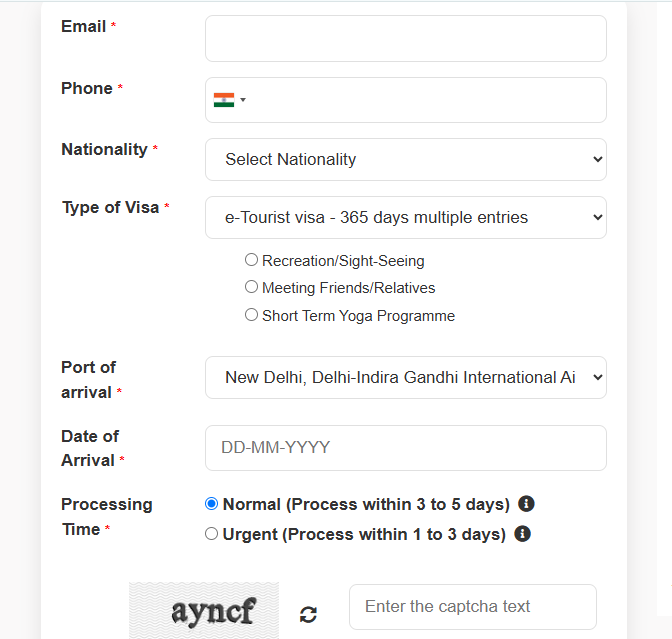Select the Recreation/Sight-Seeing option
The height and width of the screenshot is (639, 672).
[252, 260]
